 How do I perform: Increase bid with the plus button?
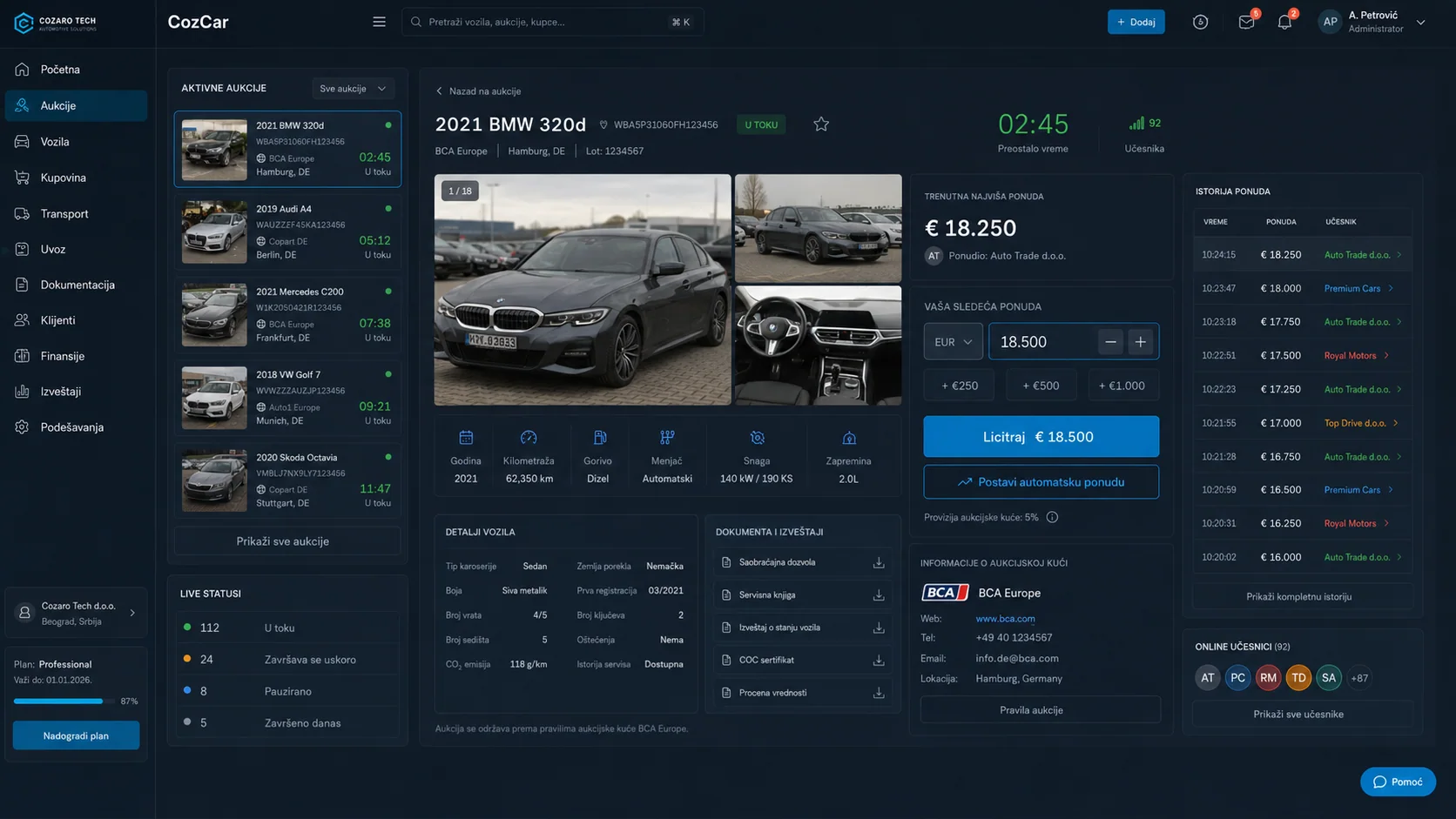(x=1141, y=342)
